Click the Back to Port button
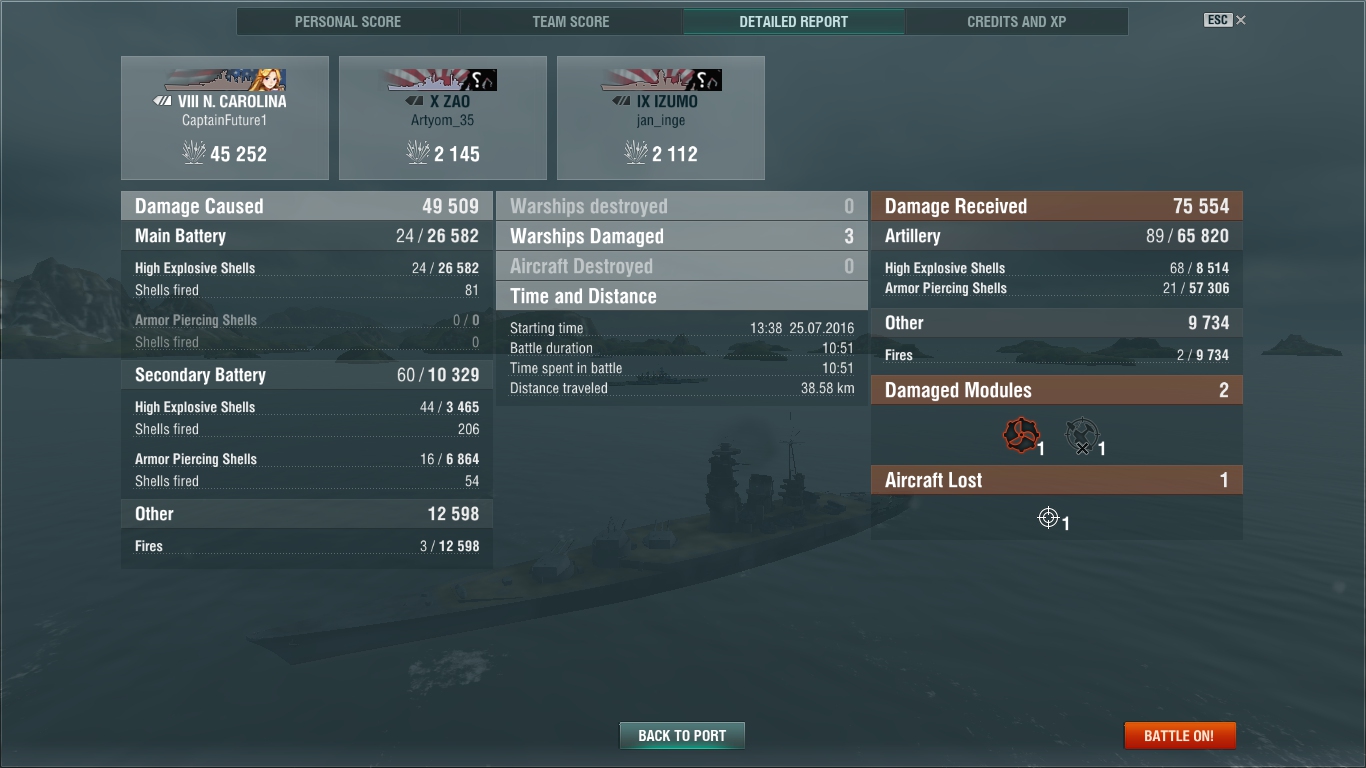The height and width of the screenshot is (768, 1366). [682, 735]
